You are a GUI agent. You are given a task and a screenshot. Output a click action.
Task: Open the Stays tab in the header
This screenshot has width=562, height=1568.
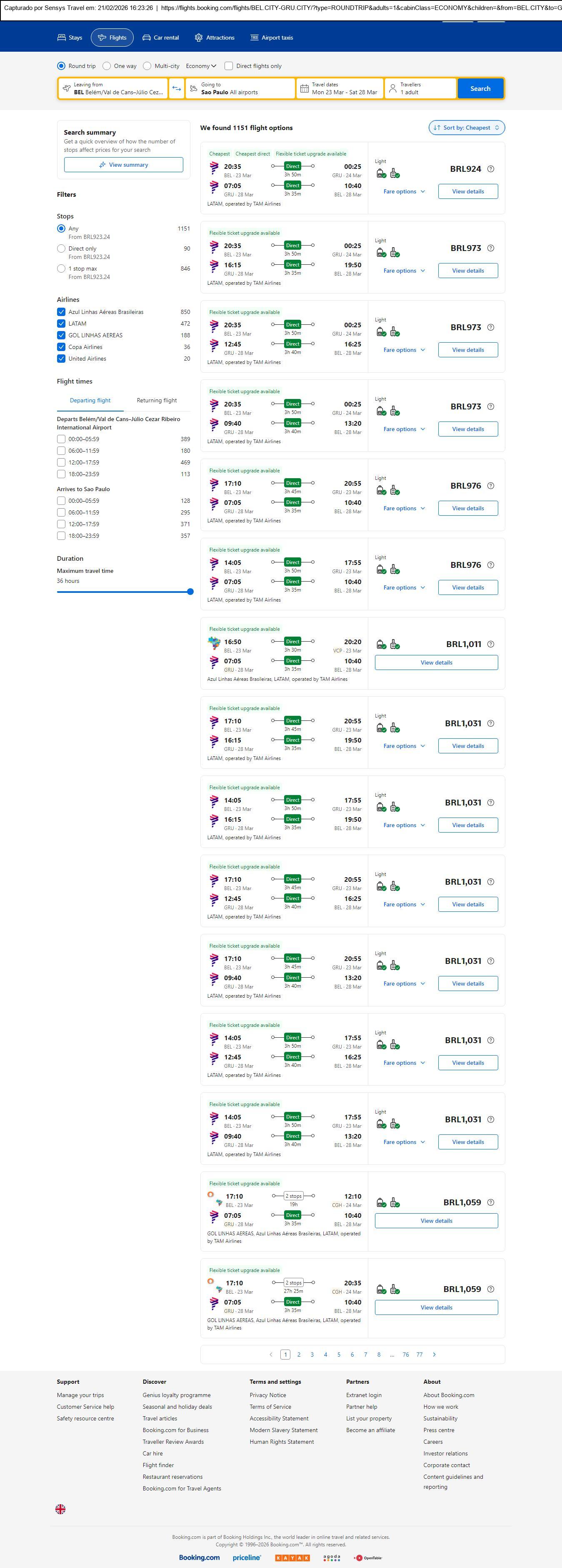pos(69,38)
